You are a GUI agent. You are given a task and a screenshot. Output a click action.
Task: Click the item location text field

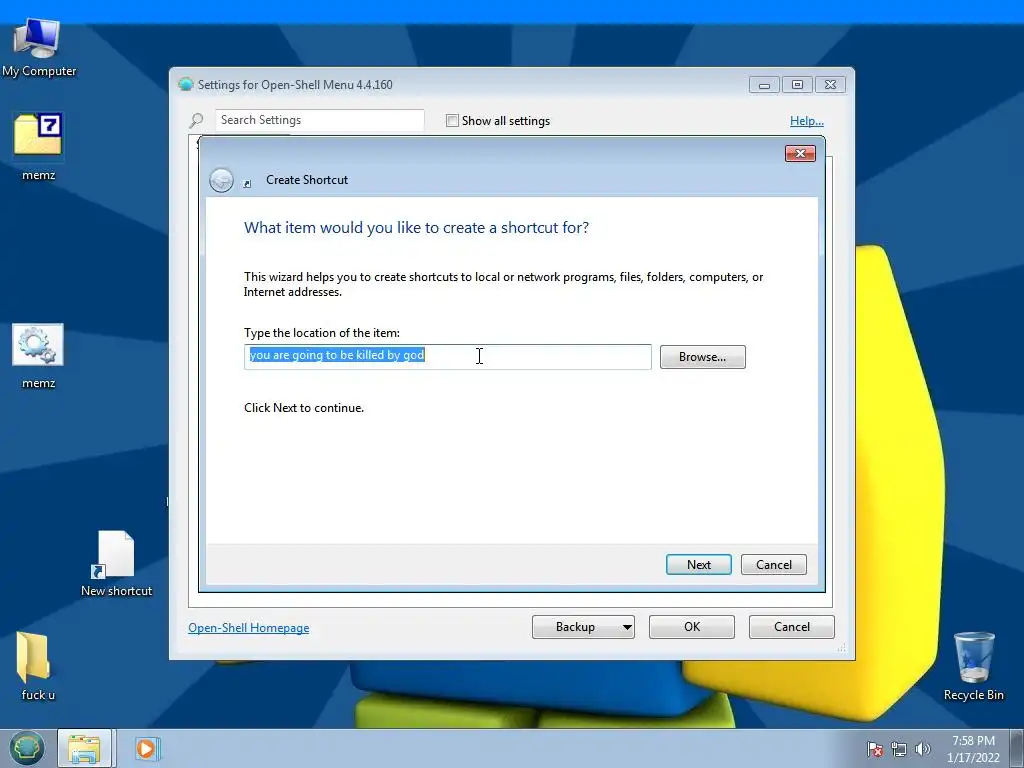pyautogui.click(x=447, y=357)
